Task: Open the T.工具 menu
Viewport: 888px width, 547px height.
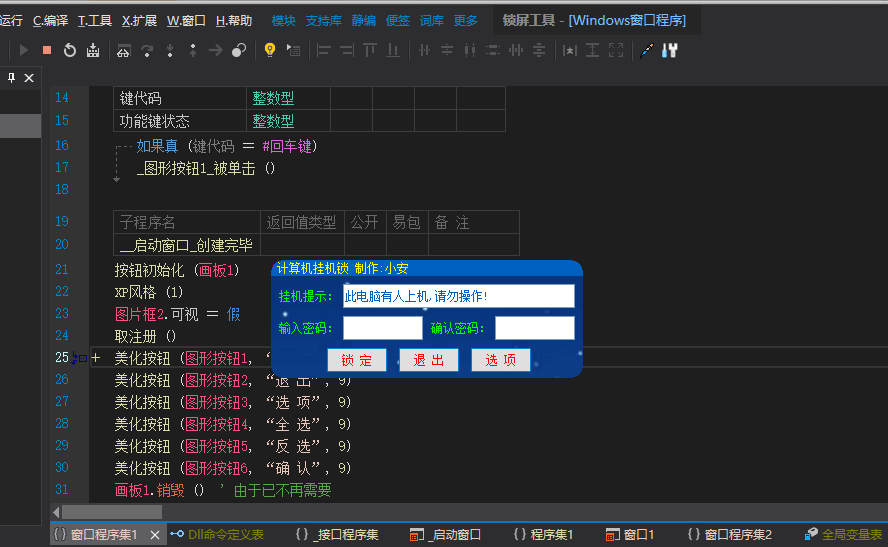Action: [94, 21]
